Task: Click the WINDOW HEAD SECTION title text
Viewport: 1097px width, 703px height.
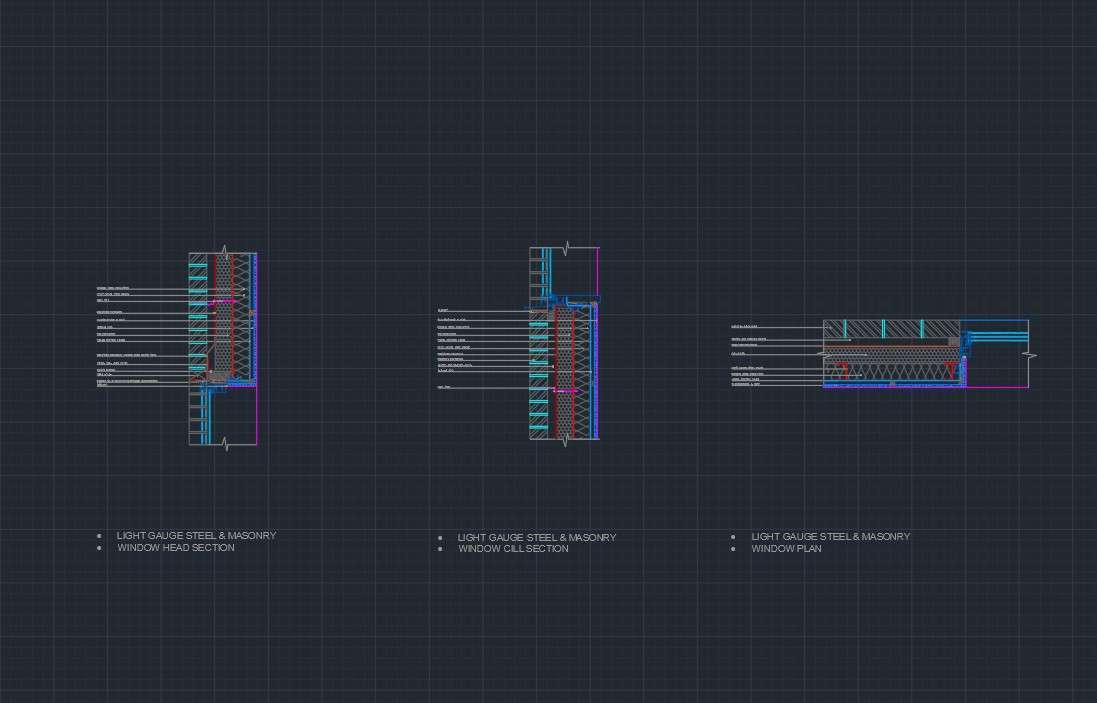Action: [176, 548]
